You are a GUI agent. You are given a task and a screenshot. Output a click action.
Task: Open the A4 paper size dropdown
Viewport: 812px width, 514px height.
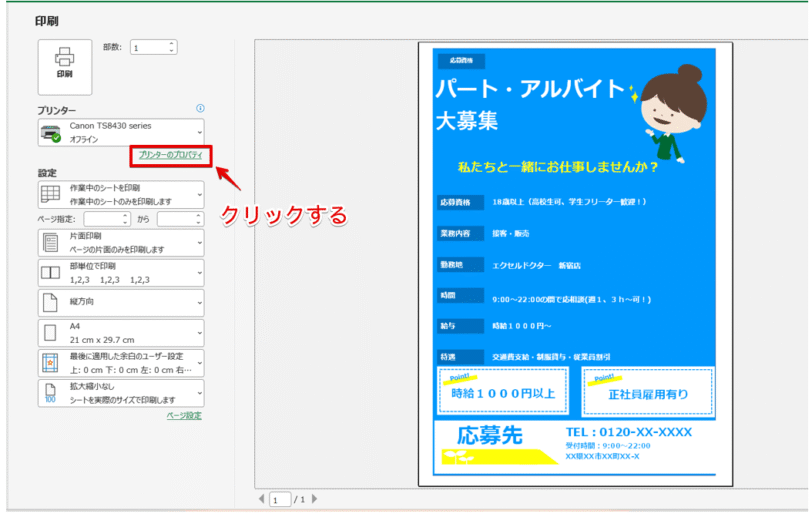(121, 333)
